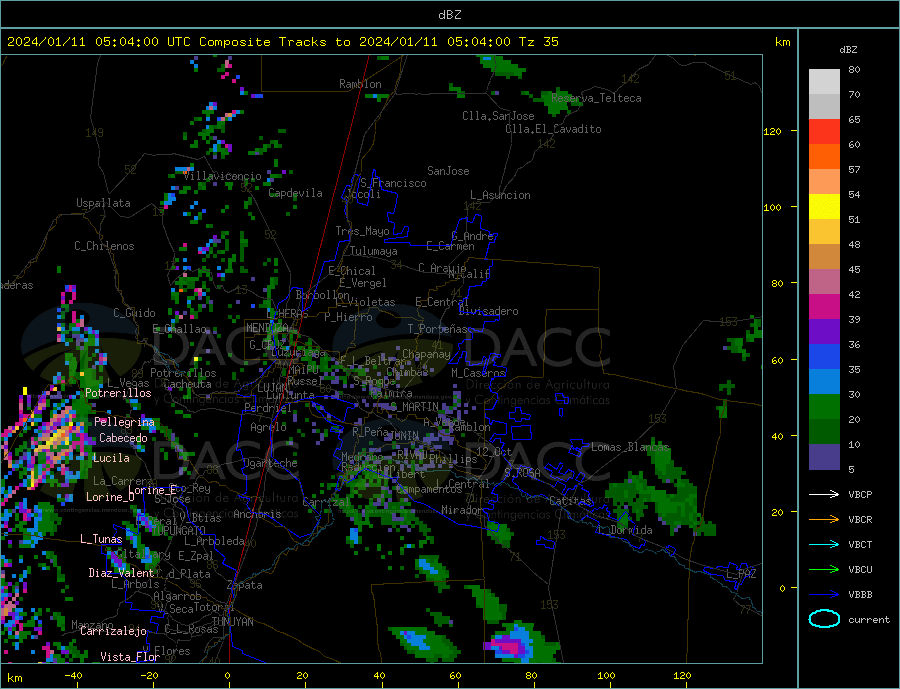Pick the mauve 42-45 dBZ swatch
This screenshot has height=689, width=900.
click(x=824, y=281)
